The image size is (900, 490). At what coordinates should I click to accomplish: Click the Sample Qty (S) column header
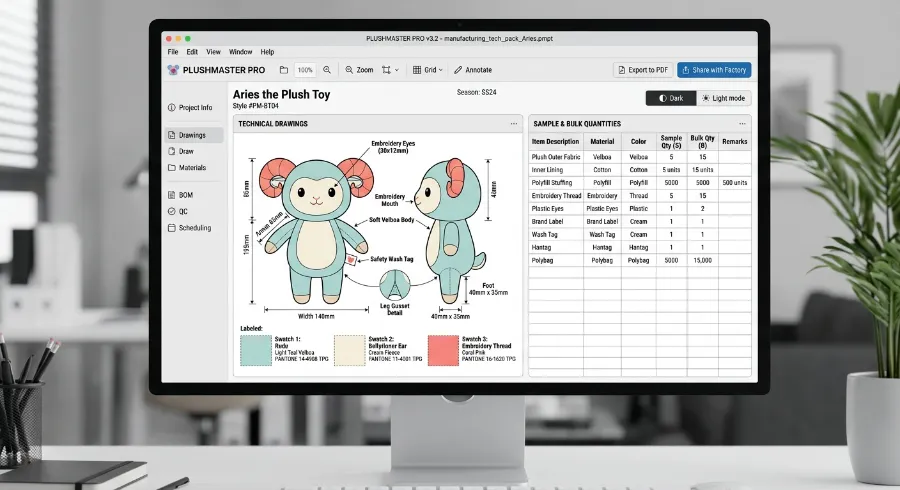[x=671, y=142]
